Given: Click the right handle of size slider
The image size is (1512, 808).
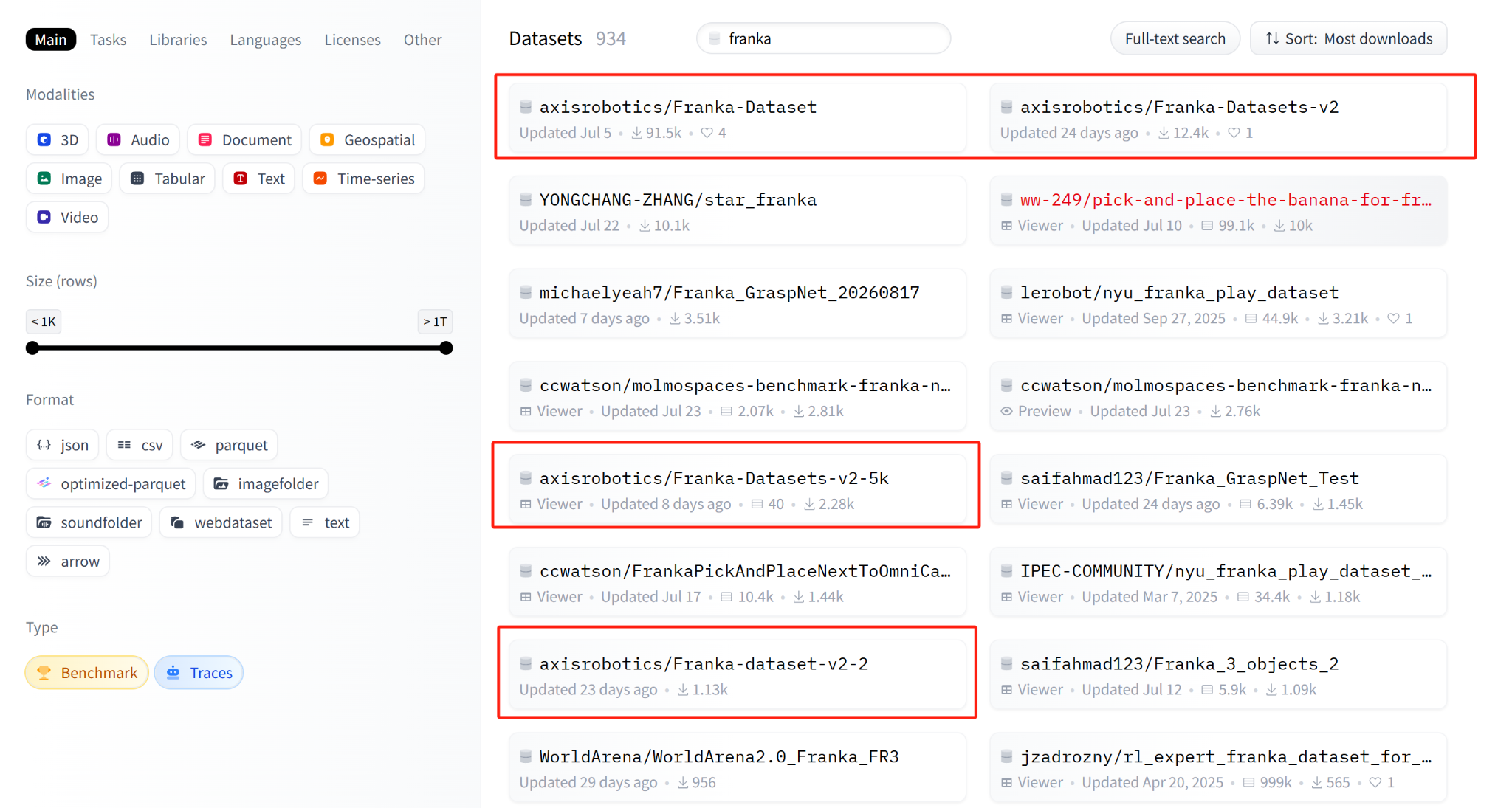Looking at the screenshot, I should coord(446,348).
